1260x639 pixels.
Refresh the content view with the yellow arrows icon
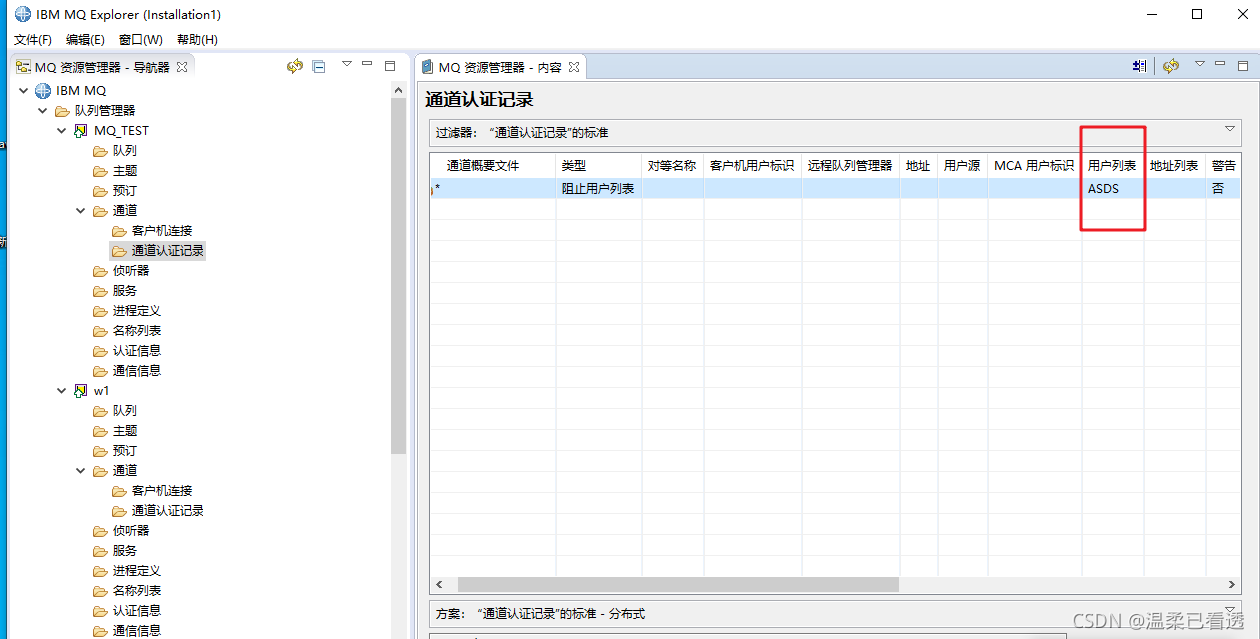1171,66
